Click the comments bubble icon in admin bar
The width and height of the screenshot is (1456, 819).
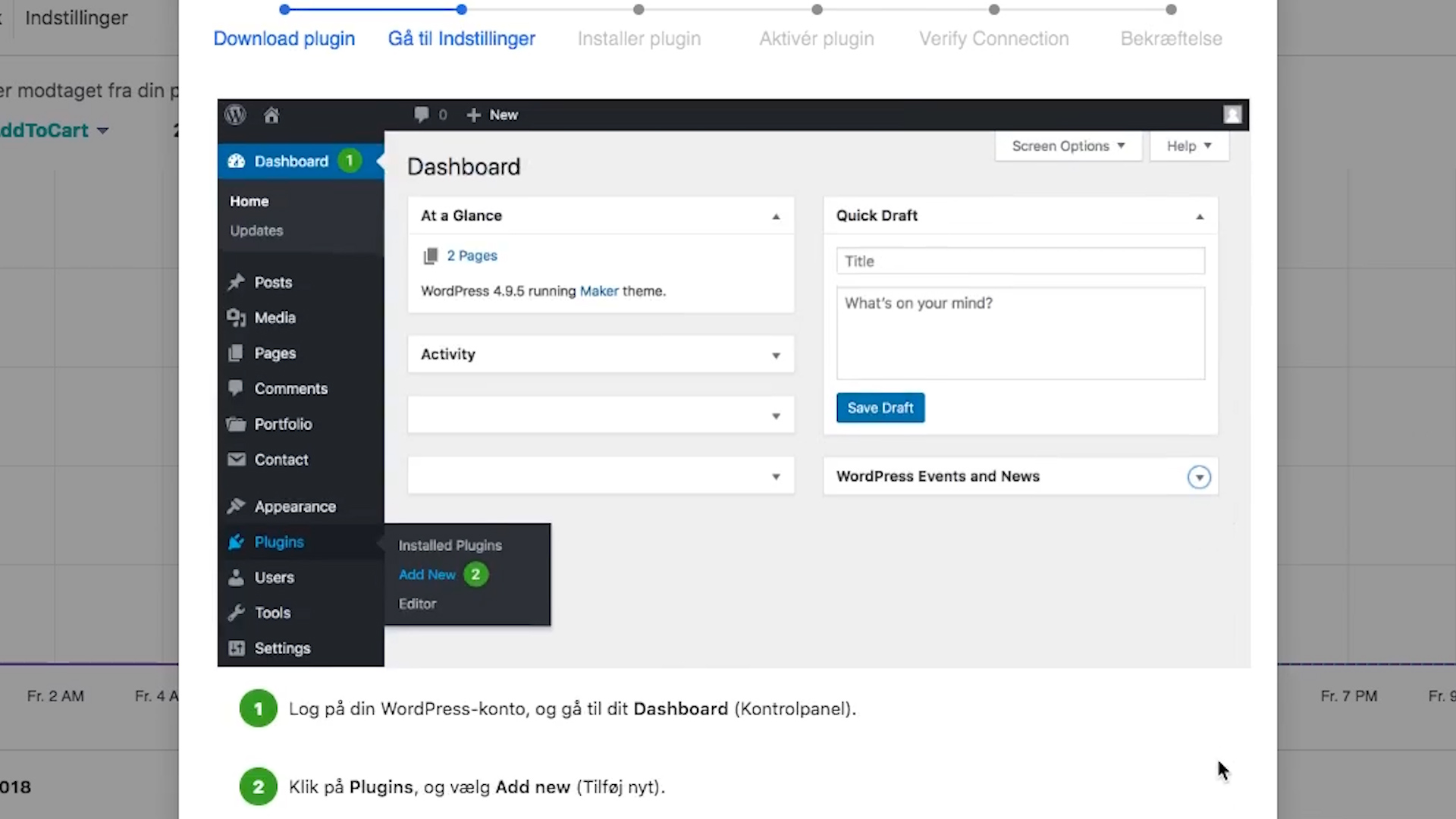click(421, 115)
